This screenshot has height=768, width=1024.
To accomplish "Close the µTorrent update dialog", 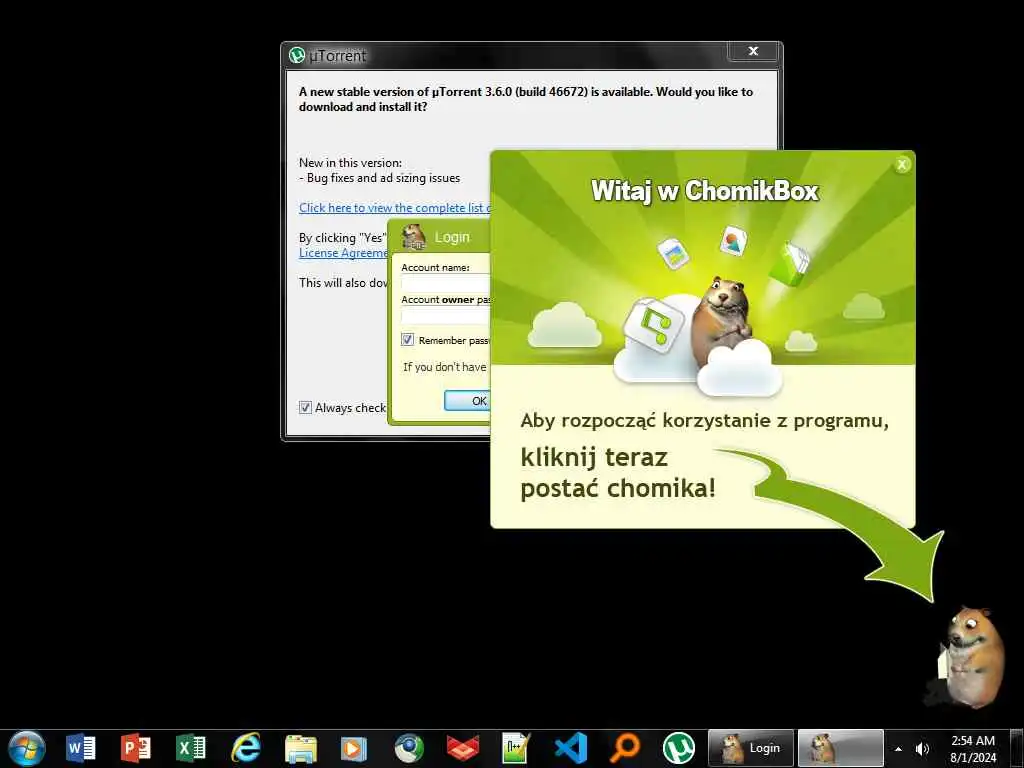I will click(753, 51).
